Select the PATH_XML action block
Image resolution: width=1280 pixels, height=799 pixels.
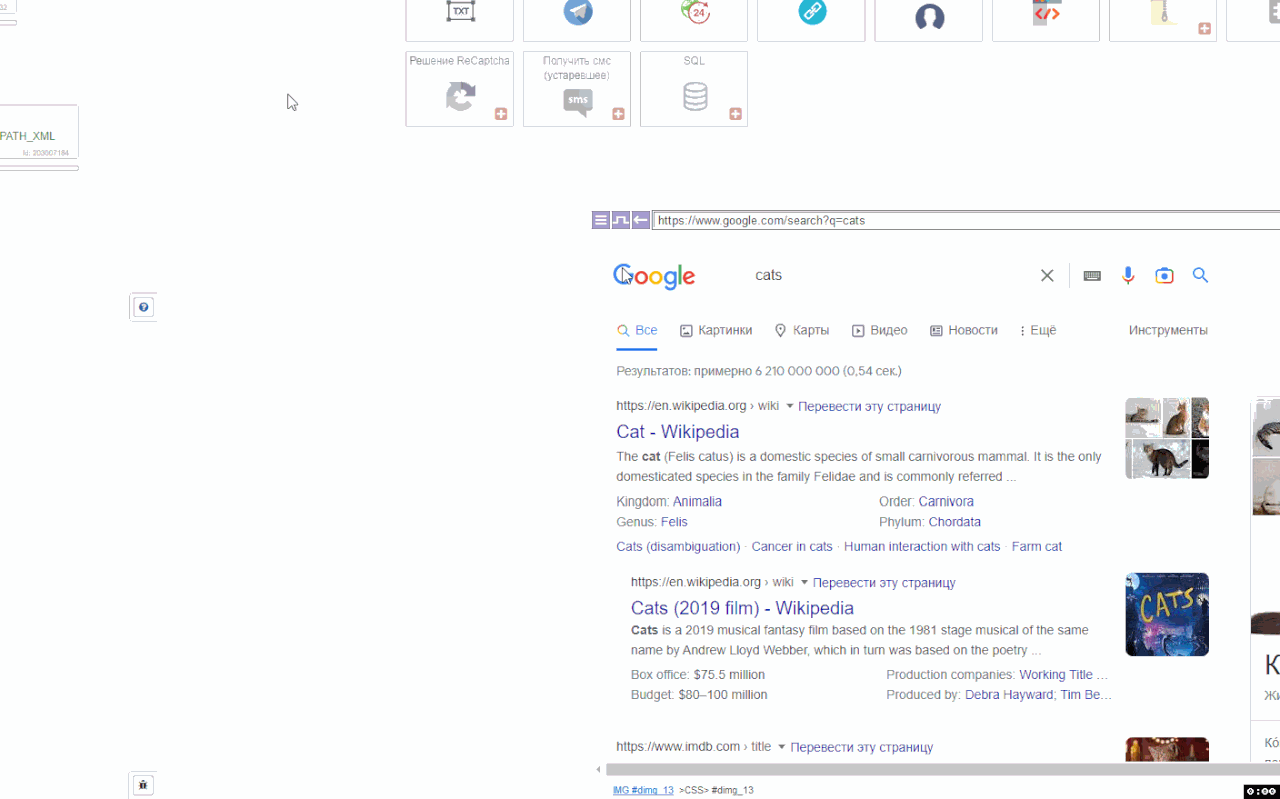[x=38, y=132]
